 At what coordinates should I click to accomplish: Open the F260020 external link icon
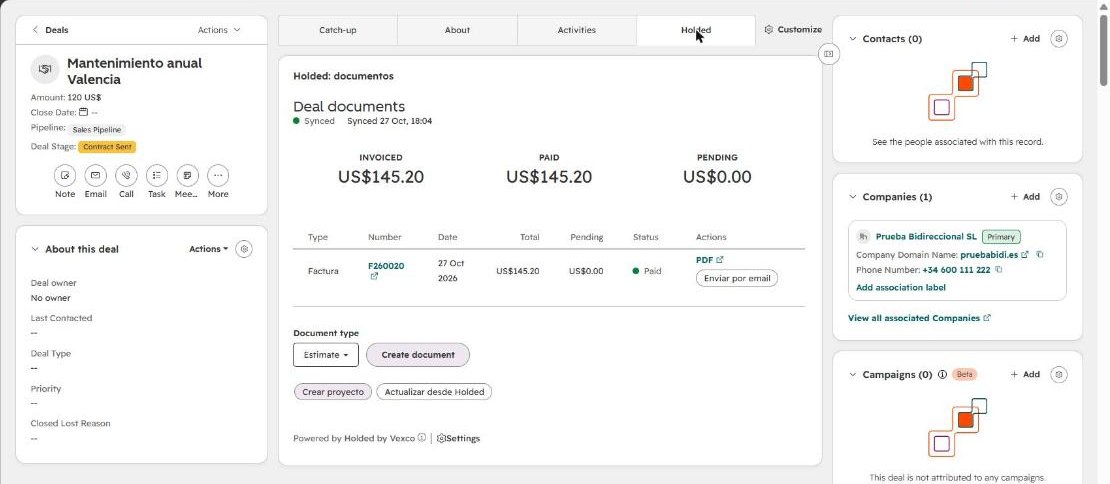pos(374,277)
